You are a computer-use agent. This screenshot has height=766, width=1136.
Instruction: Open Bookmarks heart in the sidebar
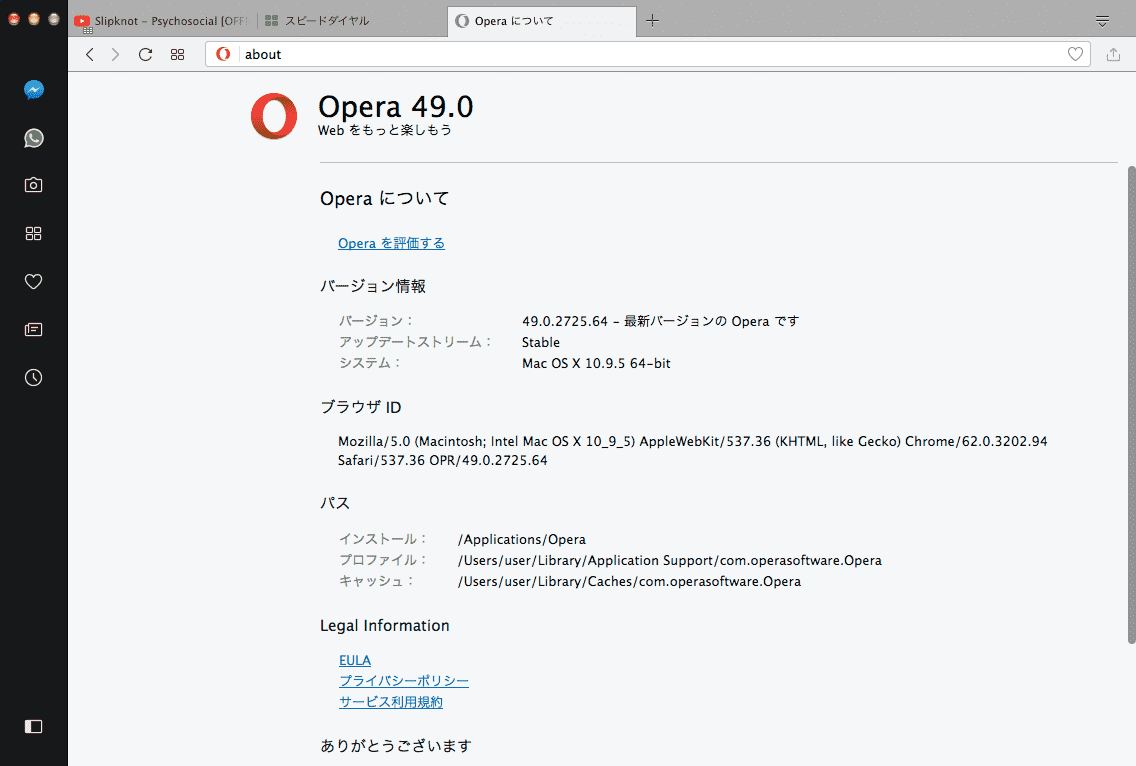point(33,281)
